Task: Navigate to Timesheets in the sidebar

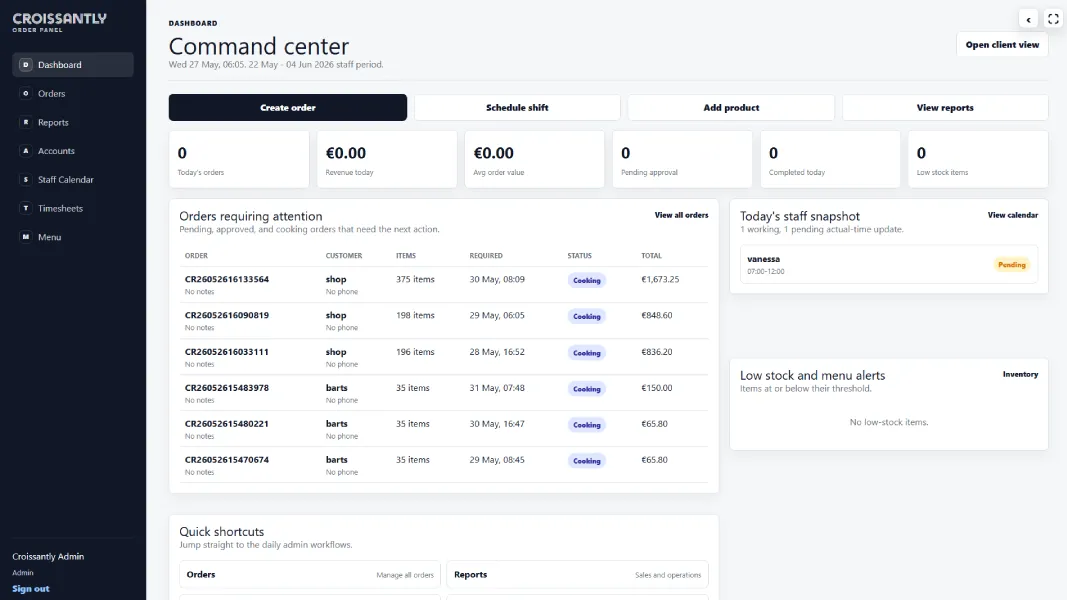Action: point(73,208)
